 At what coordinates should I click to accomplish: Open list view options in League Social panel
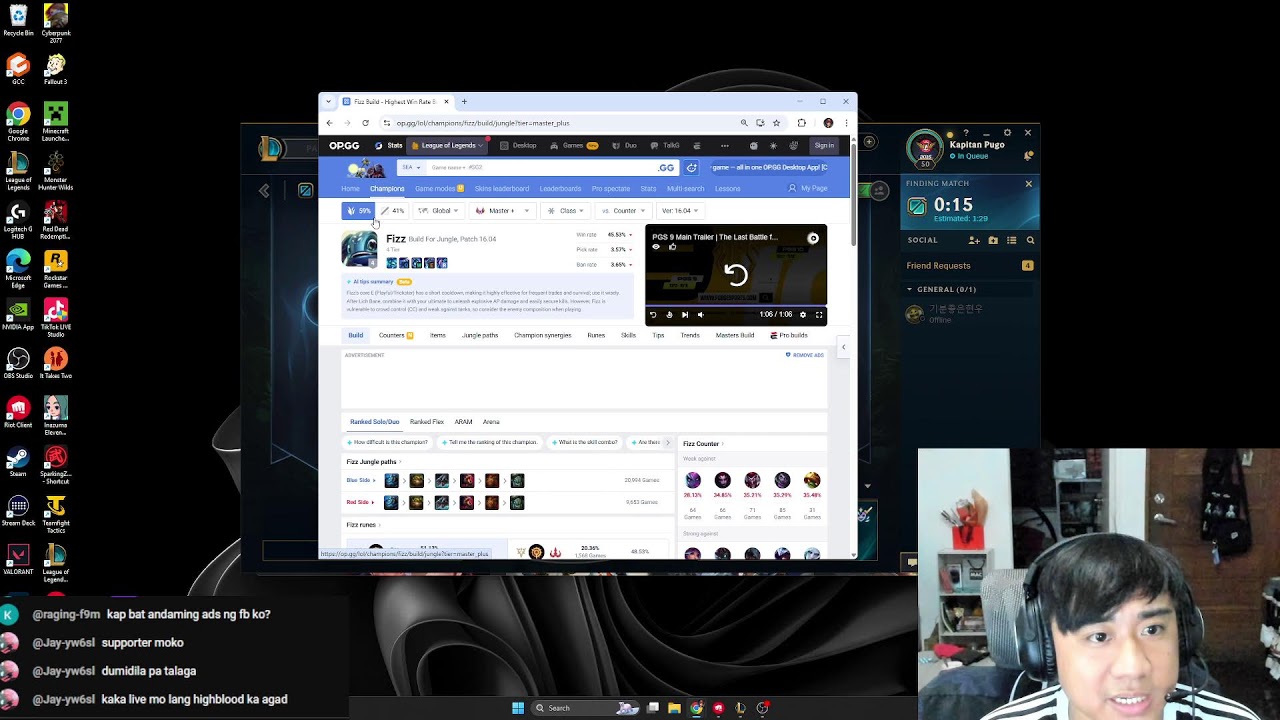point(1012,240)
